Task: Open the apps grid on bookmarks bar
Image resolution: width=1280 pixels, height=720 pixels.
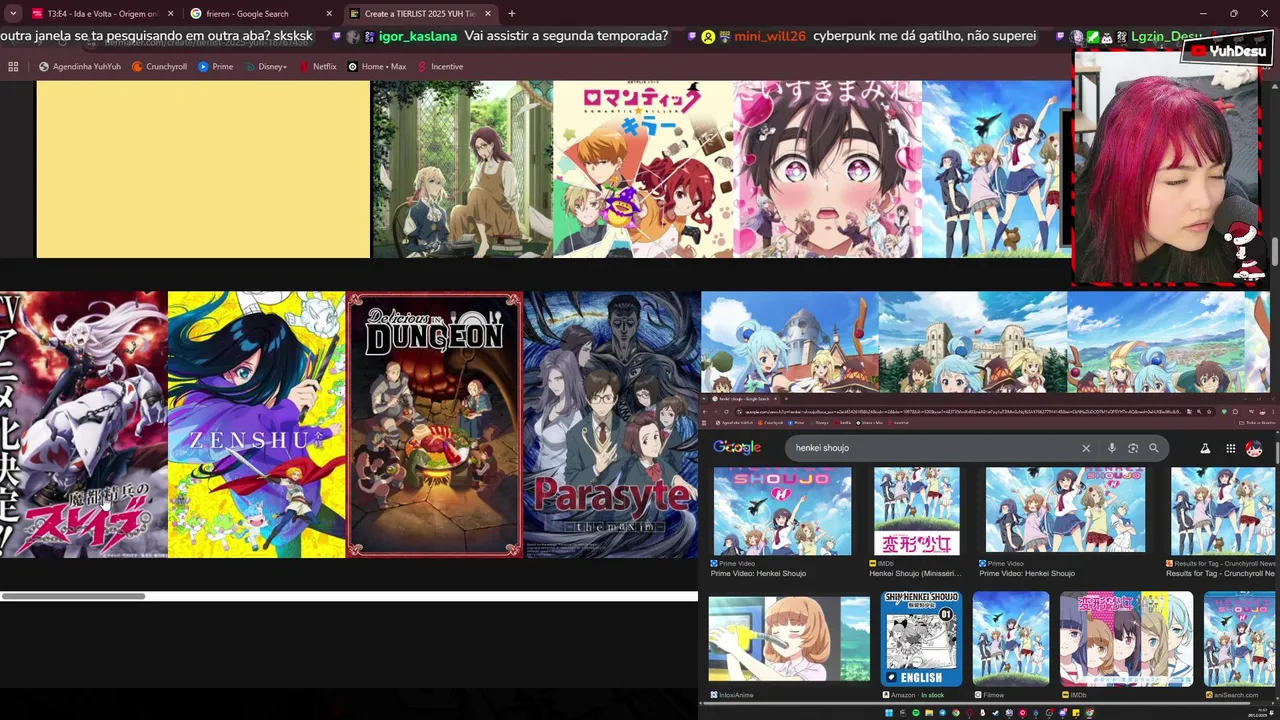Action: point(13,66)
